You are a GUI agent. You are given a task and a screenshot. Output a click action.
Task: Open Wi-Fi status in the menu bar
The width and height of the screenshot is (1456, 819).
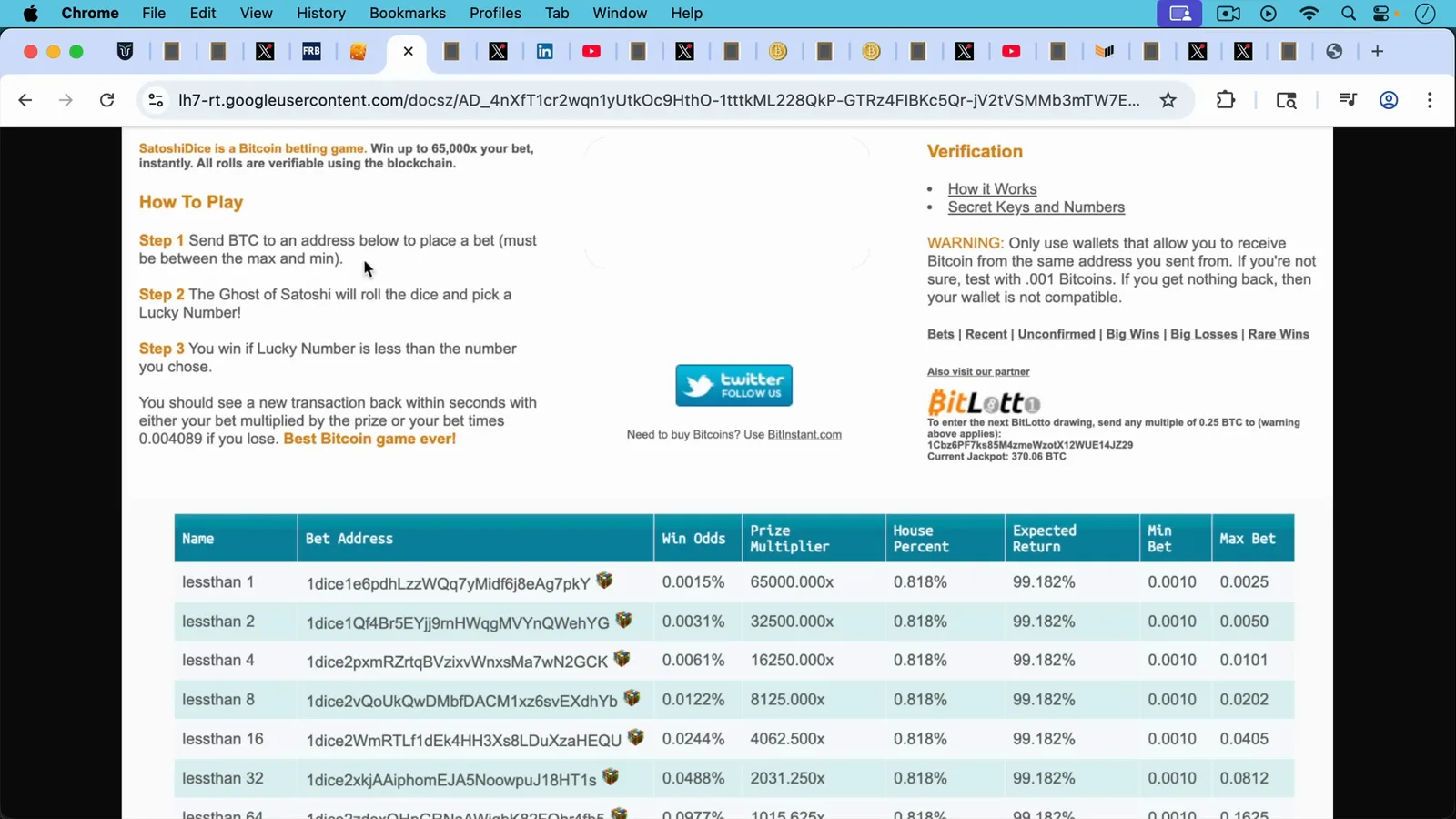pyautogui.click(x=1309, y=14)
